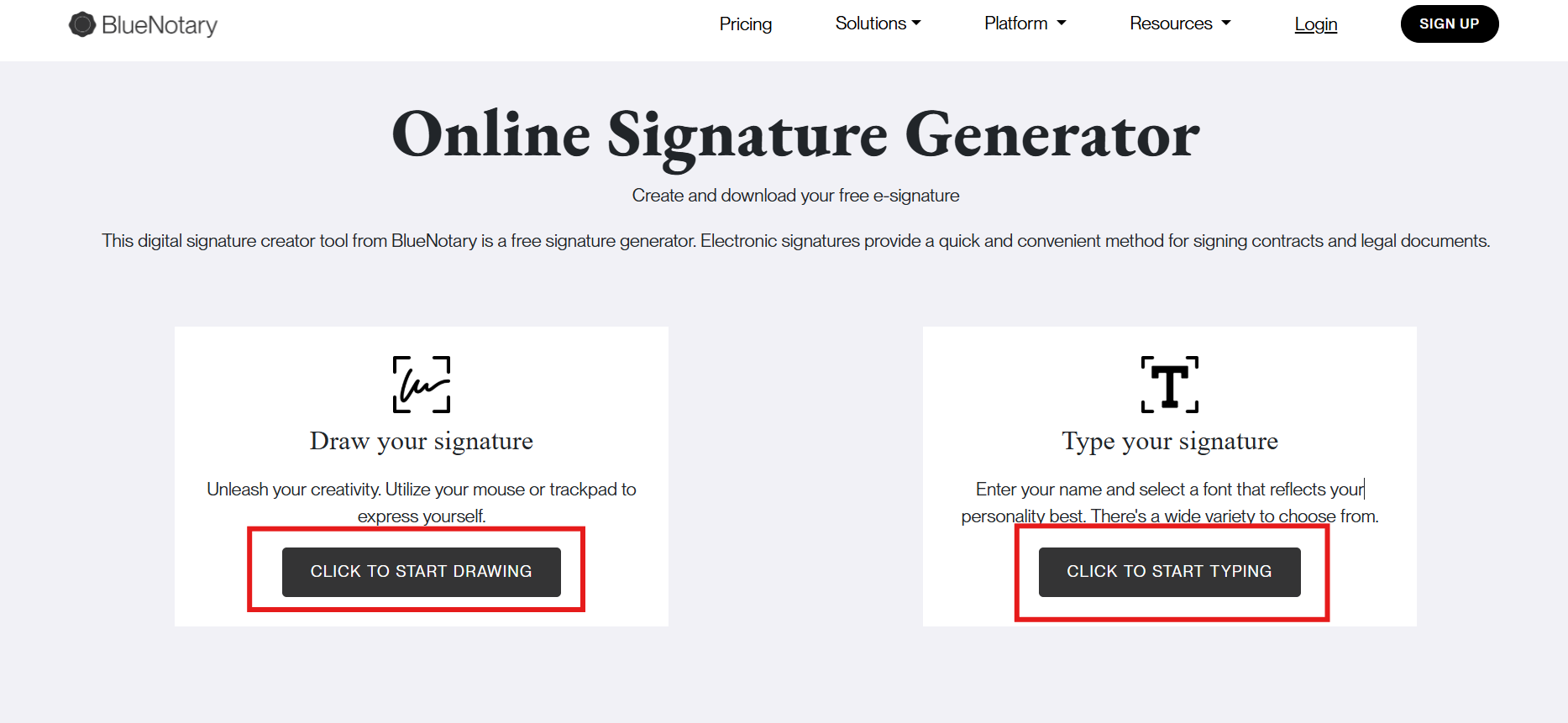Click the Solutions menu label
This screenshot has height=723, width=1568.
(x=870, y=24)
